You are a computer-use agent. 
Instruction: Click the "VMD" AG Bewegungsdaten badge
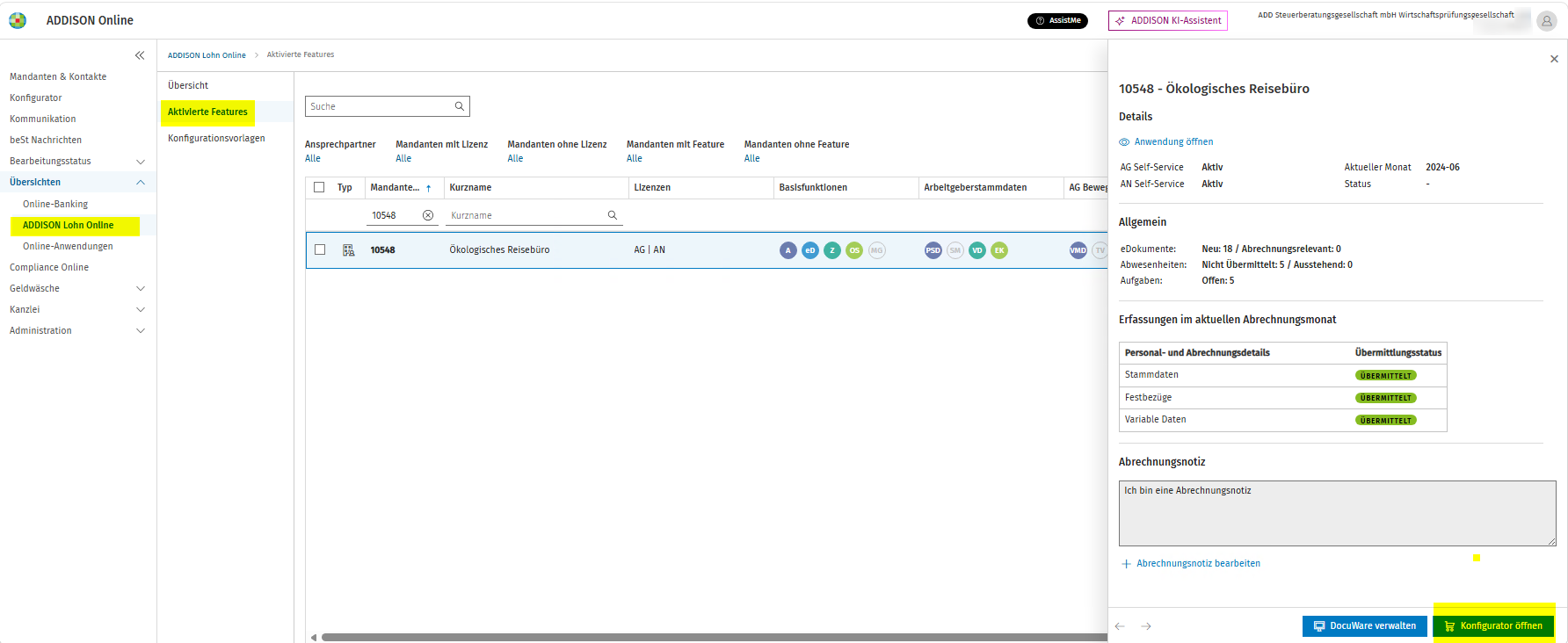point(1078,250)
